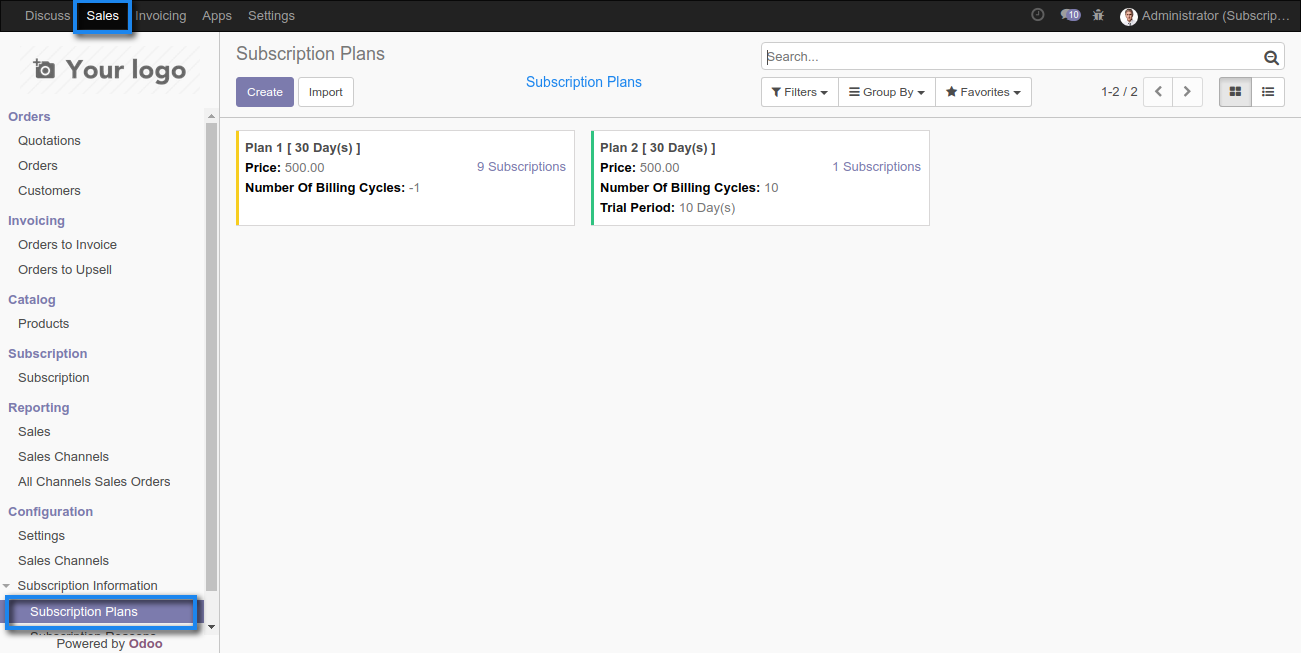Click the Import button

[326, 92]
